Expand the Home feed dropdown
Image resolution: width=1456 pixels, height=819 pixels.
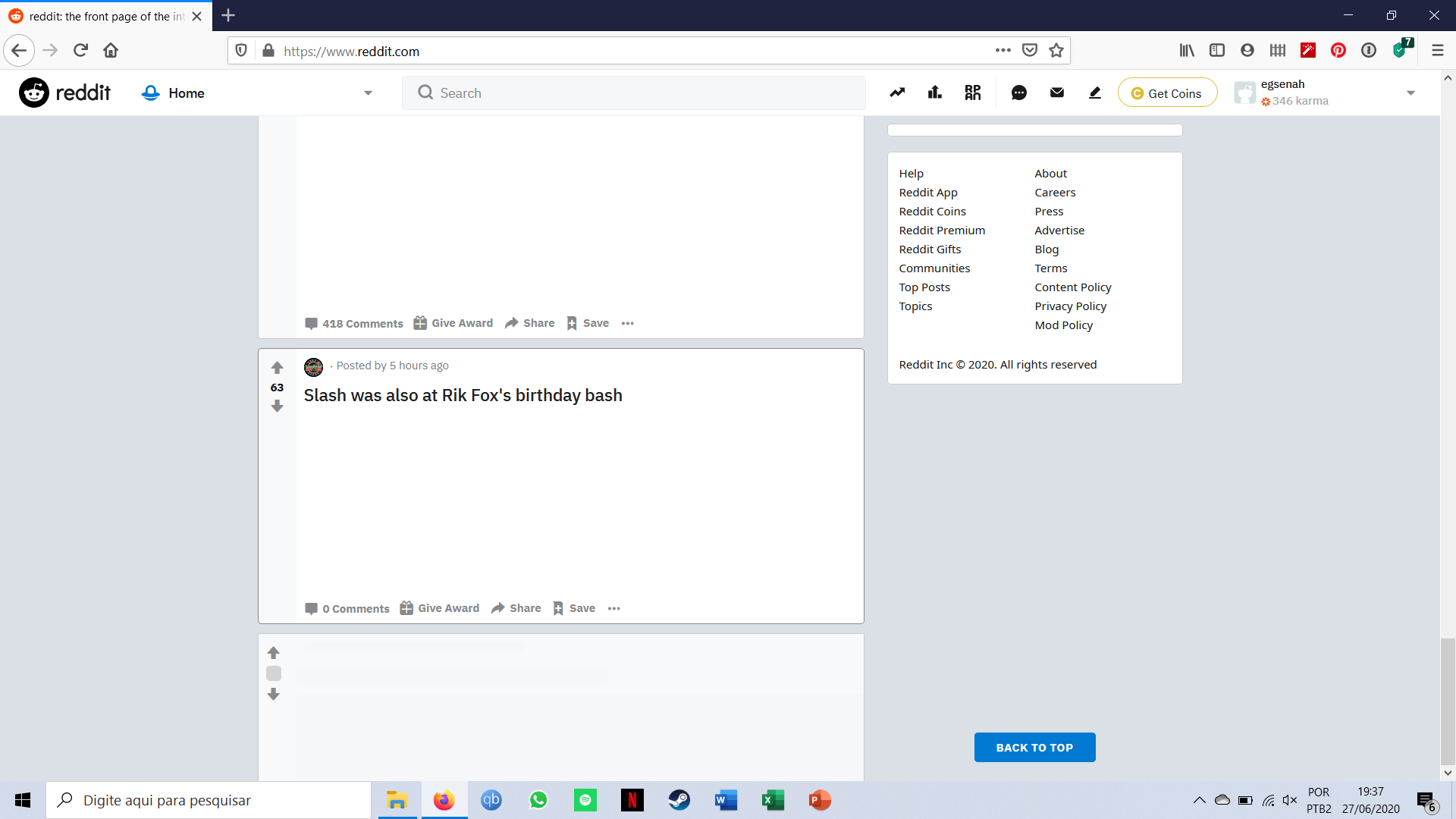pyautogui.click(x=368, y=93)
